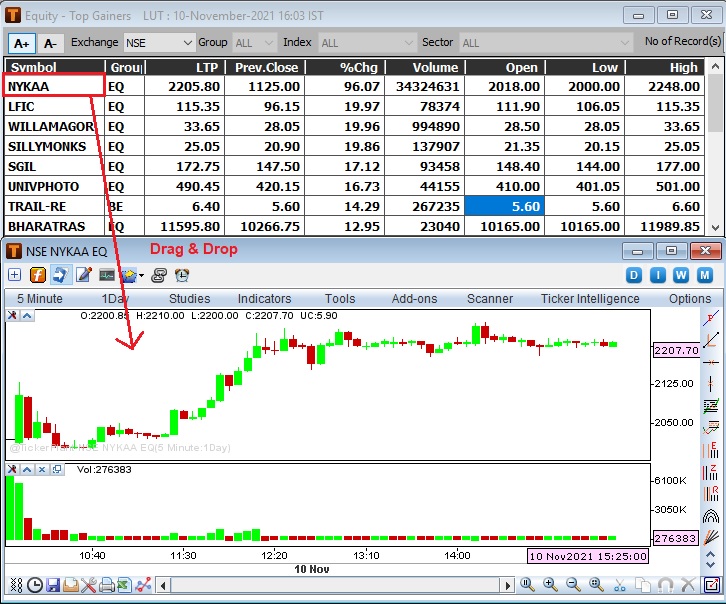The width and height of the screenshot is (726, 604).
Task: Collapse price pane with up chevron
Action: point(27,316)
